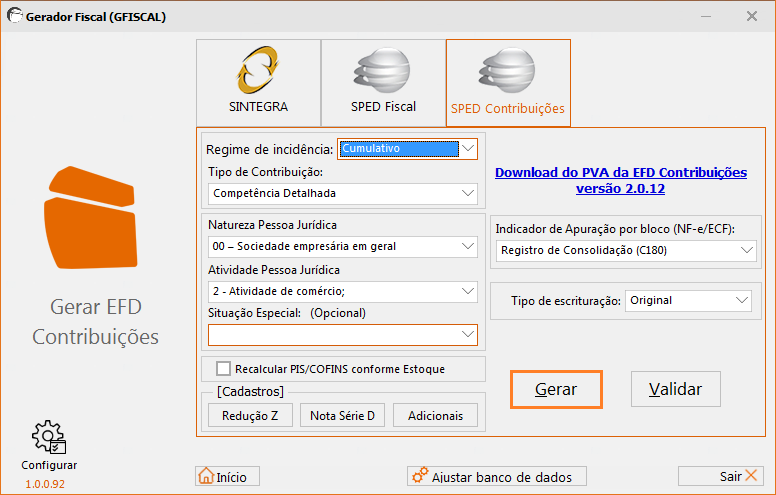Image resolution: width=776 pixels, height=495 pixels.
Task: Expand the Atividade Pessoa Jurídica dropdown
Action: [x=342, y=292]
